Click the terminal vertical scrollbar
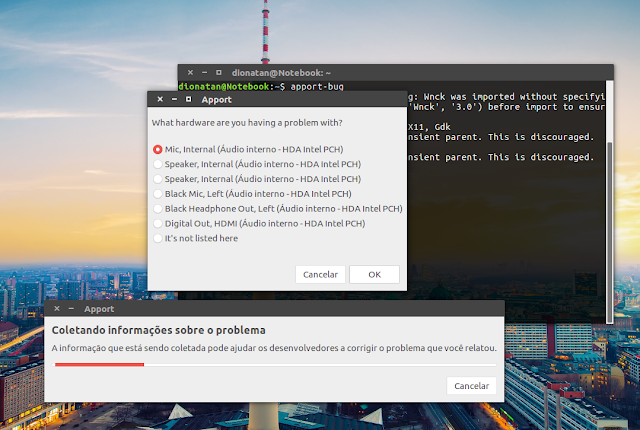640x430 pixels. point(609,232)
